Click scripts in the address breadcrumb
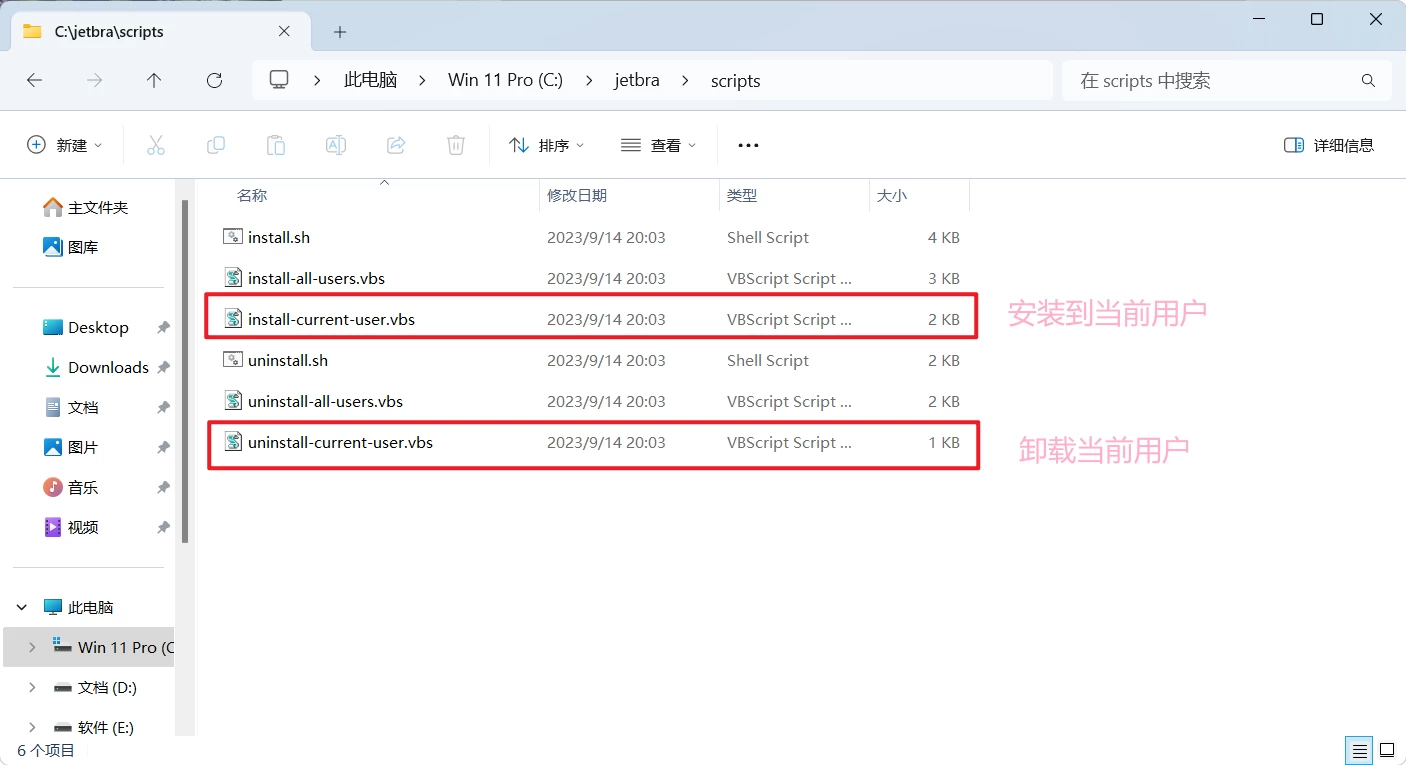The width and height of the screenshot is (1406, 765). (x=735, y=81)
